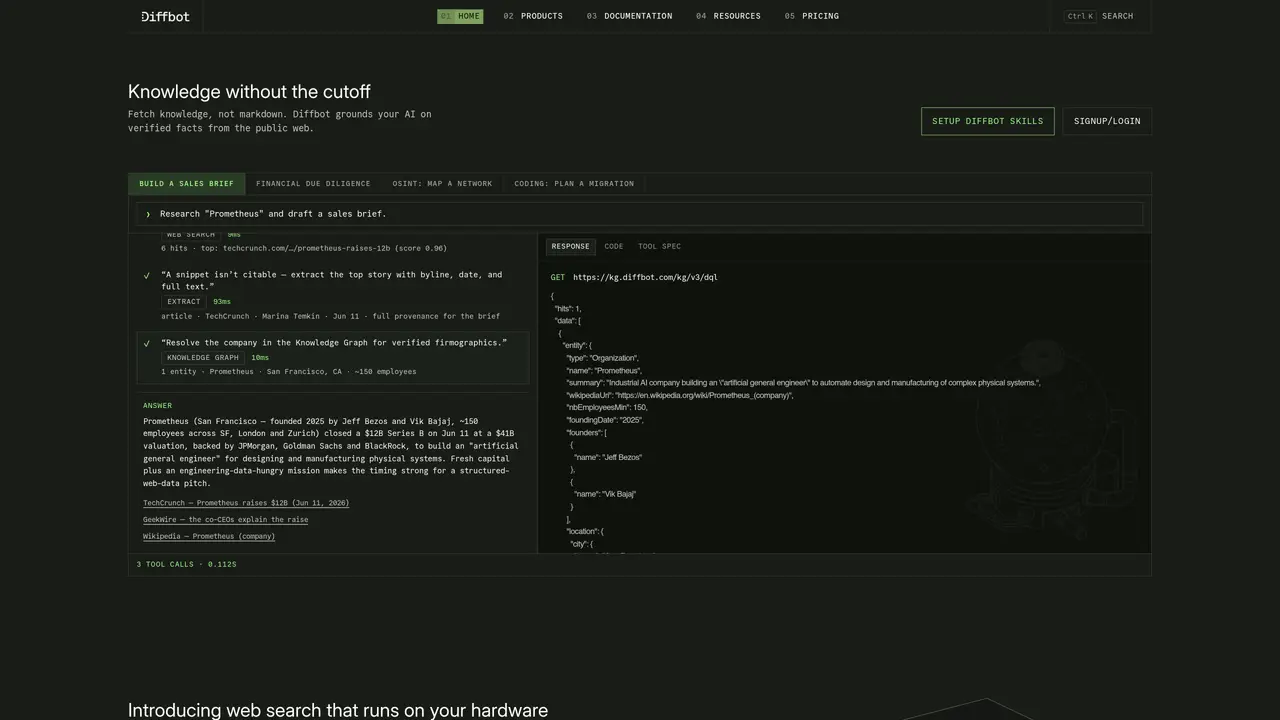Switch to Financial Due Diligence tab
1280x720 pixels.
pos(313,184)
